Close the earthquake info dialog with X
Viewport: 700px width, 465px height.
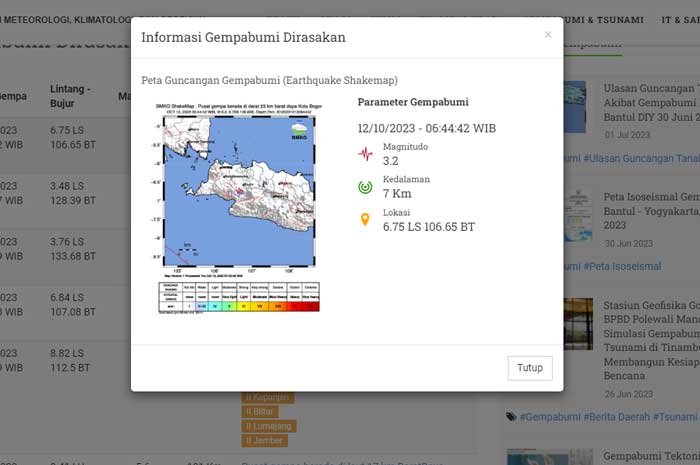pyautogui.click(x=547, y=35)
